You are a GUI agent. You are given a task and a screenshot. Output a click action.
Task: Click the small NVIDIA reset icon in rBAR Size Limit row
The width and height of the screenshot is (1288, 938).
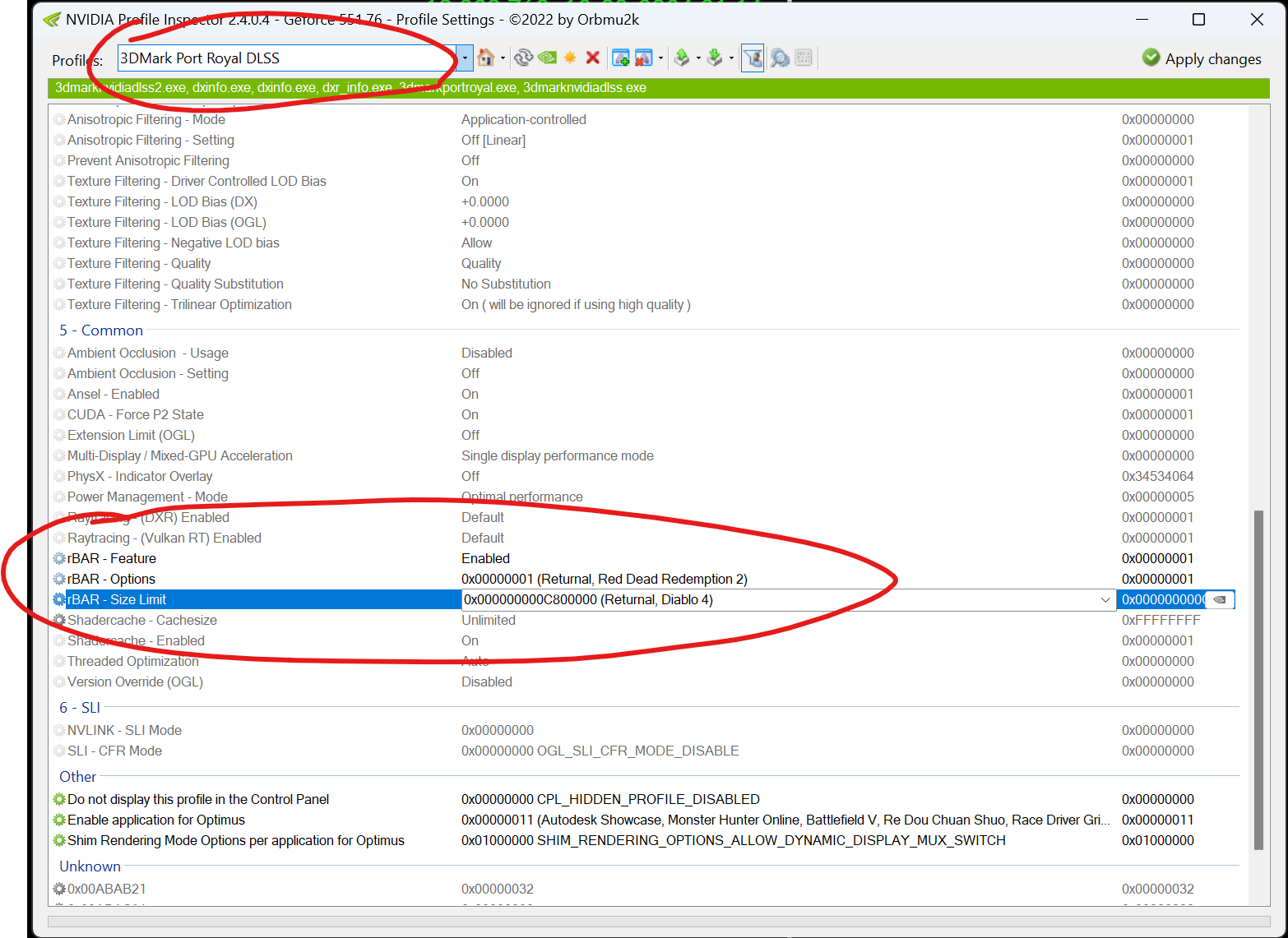pos(1220,600)
